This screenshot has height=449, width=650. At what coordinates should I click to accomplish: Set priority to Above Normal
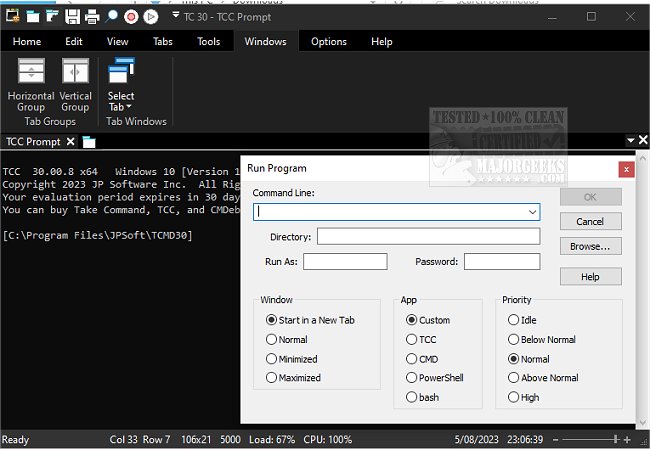click(514, 378)
